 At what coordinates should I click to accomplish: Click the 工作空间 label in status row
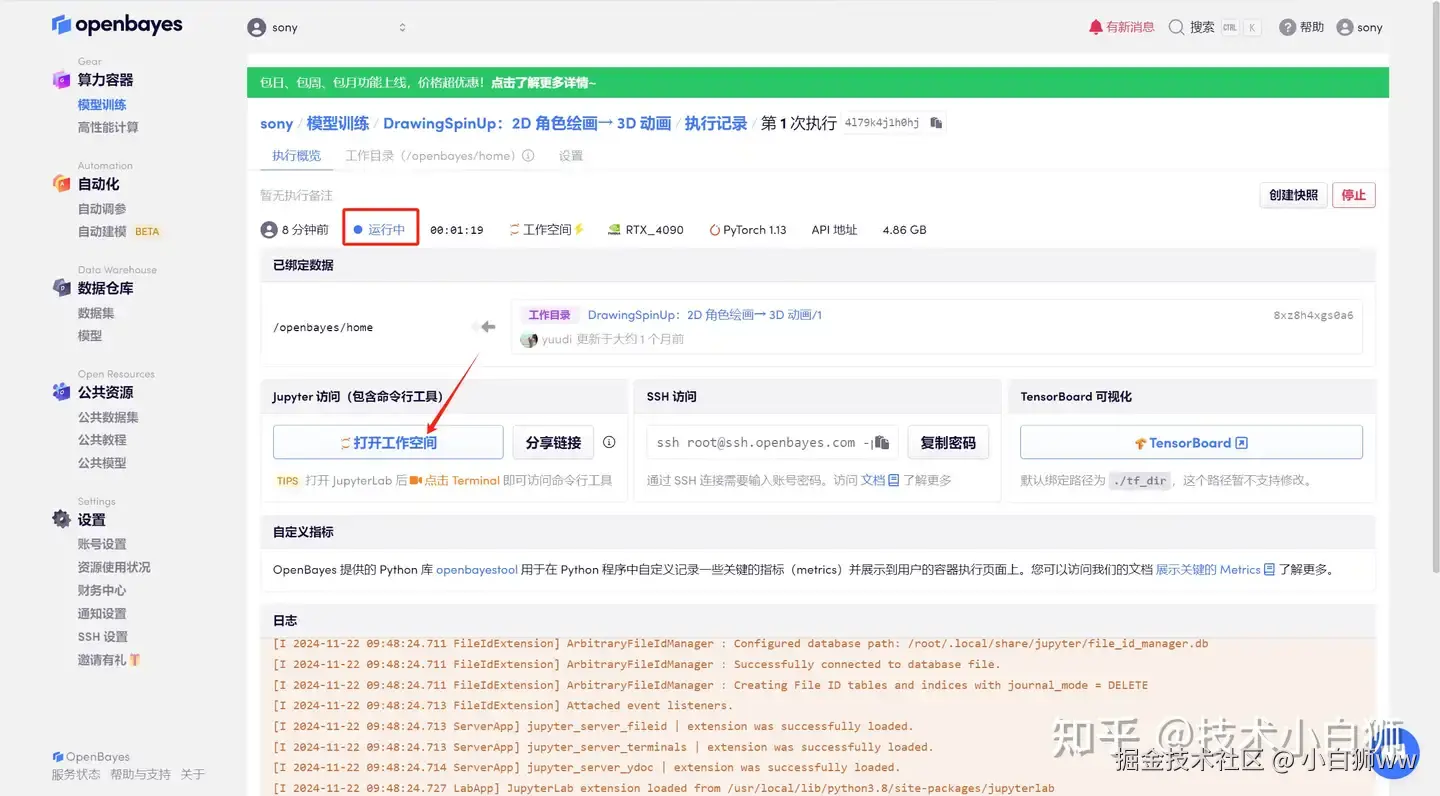coord(546,229)
